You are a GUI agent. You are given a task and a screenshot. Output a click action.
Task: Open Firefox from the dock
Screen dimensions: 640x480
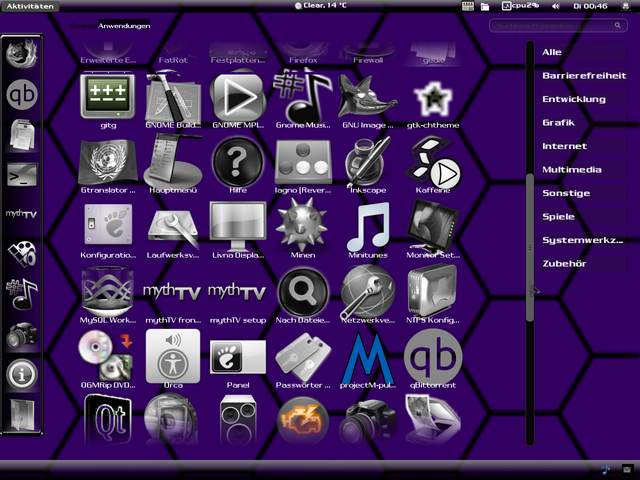[x=22, y=53]
